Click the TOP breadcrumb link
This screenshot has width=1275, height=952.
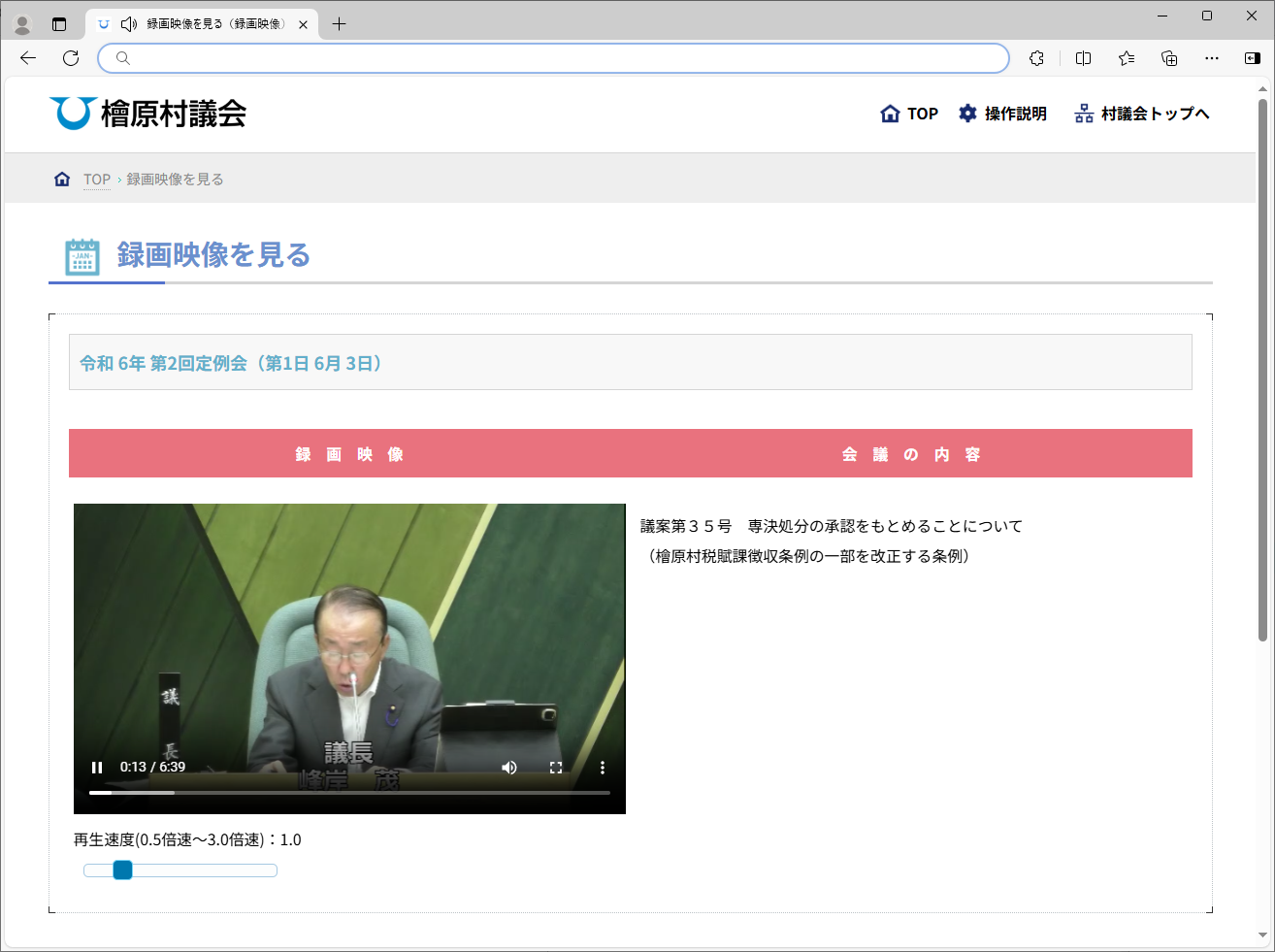(x=97, y=180)
